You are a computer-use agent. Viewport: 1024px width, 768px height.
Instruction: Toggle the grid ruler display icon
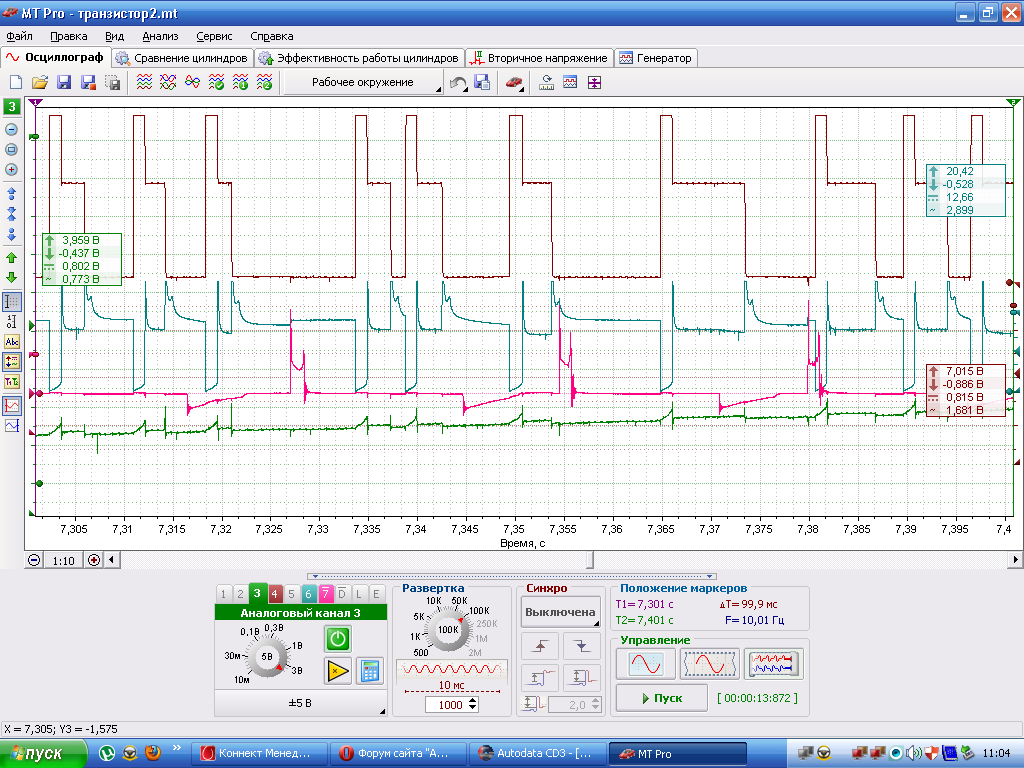tap(12, 302)
